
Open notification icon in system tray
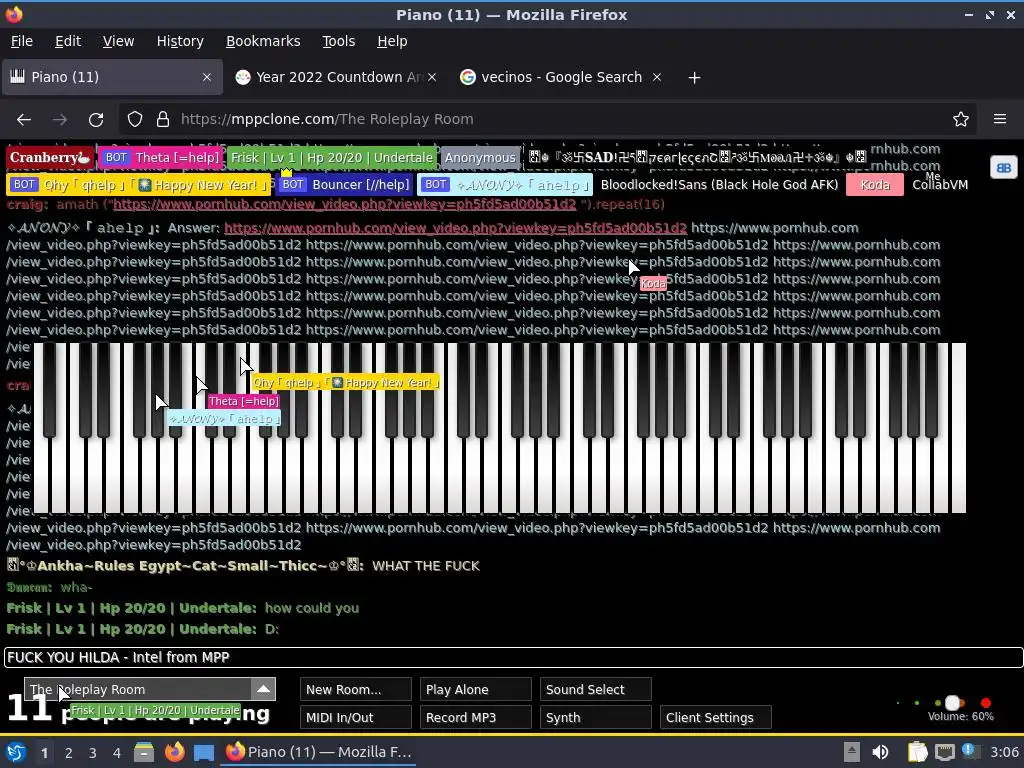(x=970, y=751)
